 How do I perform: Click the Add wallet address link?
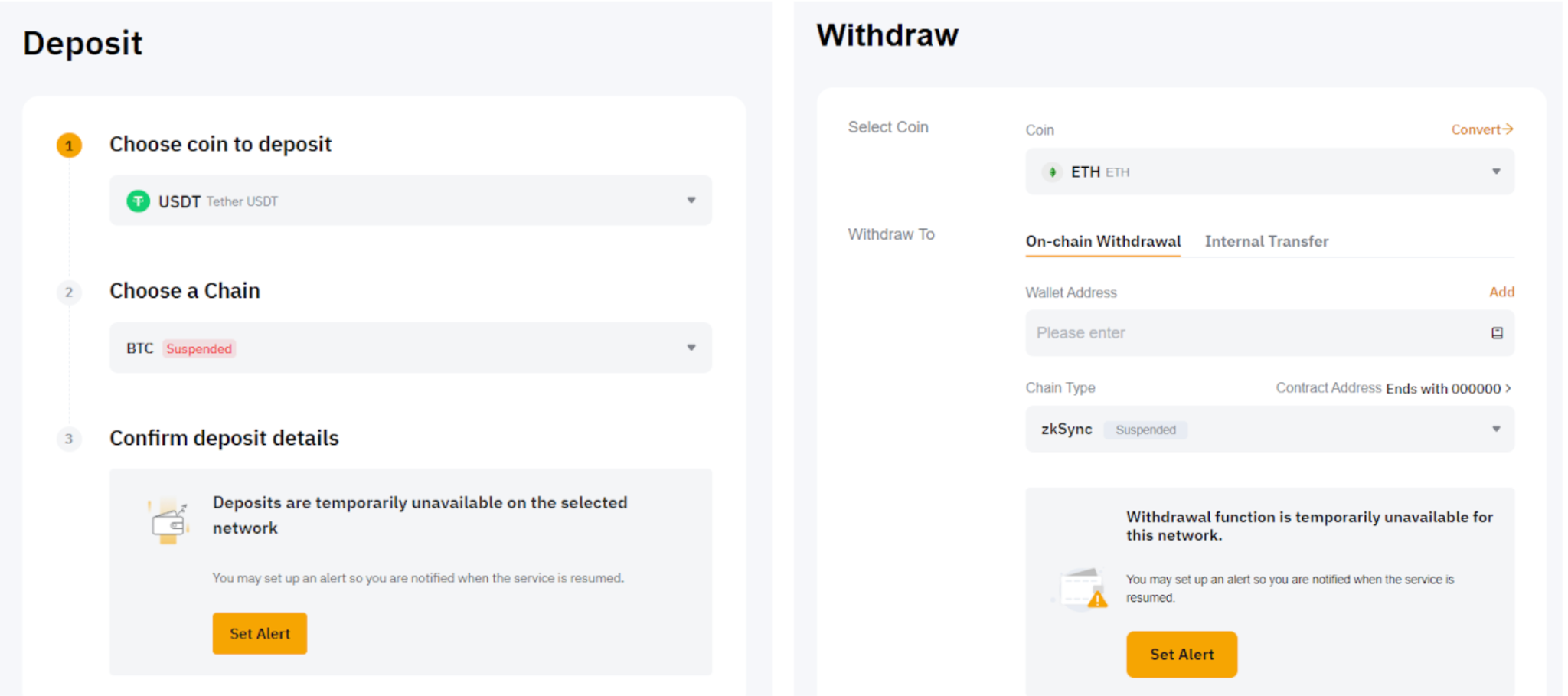coord(1501,292)
